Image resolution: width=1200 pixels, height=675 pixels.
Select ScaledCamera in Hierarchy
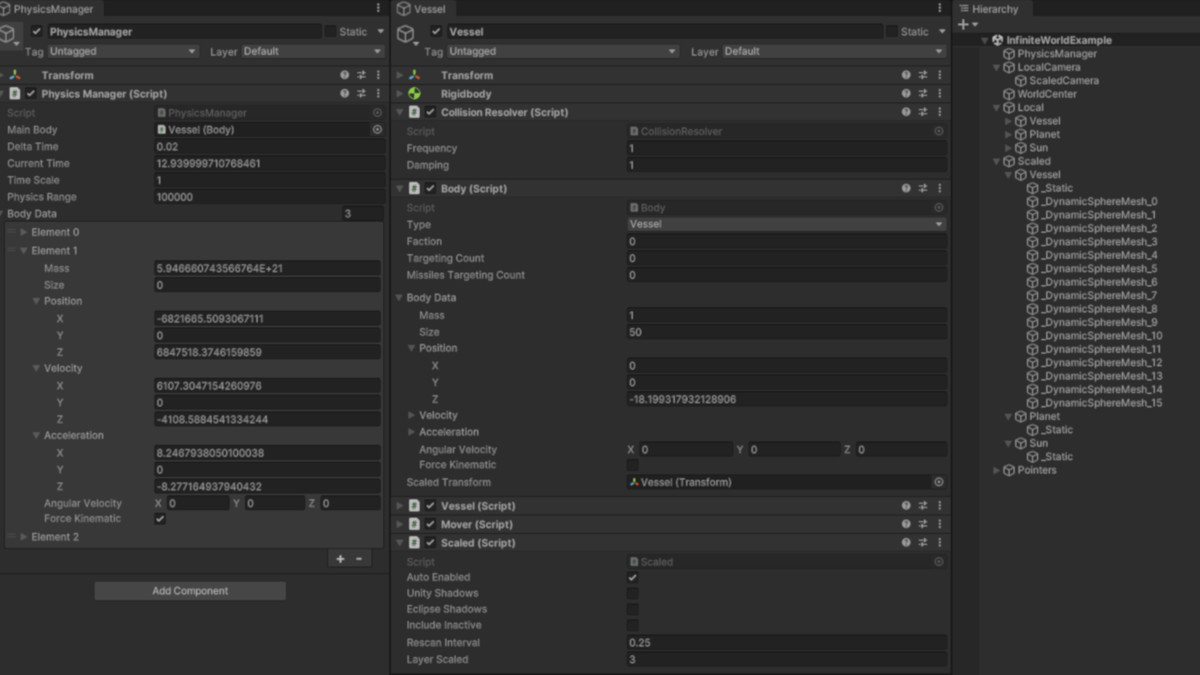[x=1063, y=81]
